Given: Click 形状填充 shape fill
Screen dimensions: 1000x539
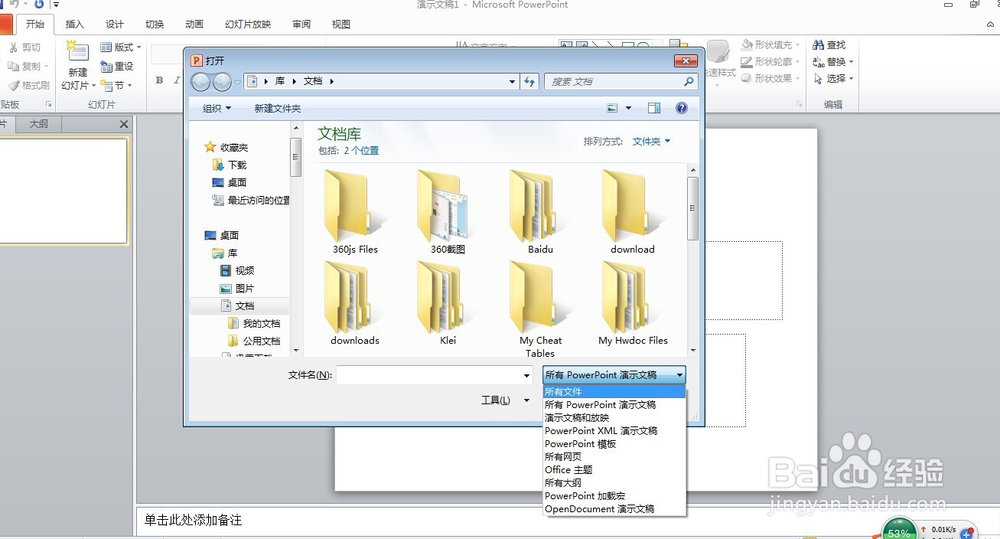Looking at the screenshot, I should tap(770, 45).
